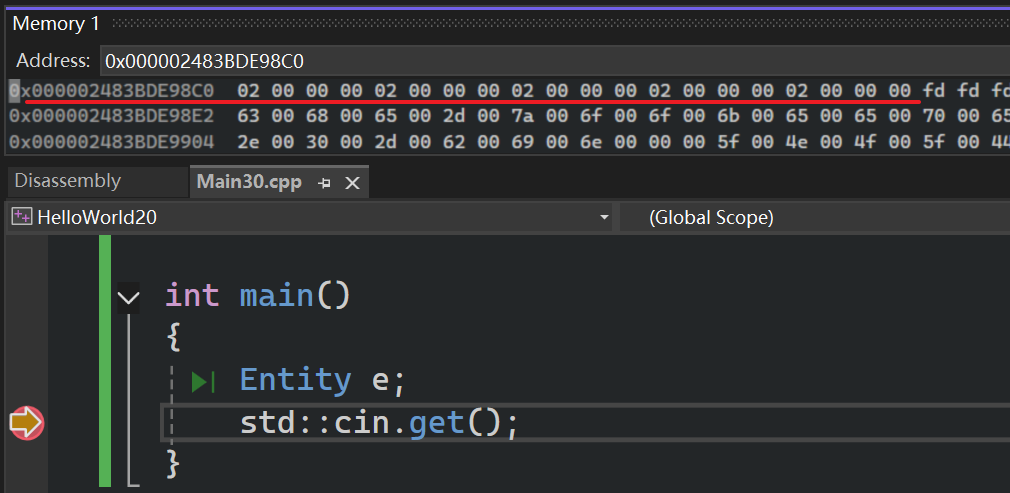This screenshot has width=1010, height=493.
Task: Open the HelloWorld20 project dropdown arrow
Action: point(603,217)
